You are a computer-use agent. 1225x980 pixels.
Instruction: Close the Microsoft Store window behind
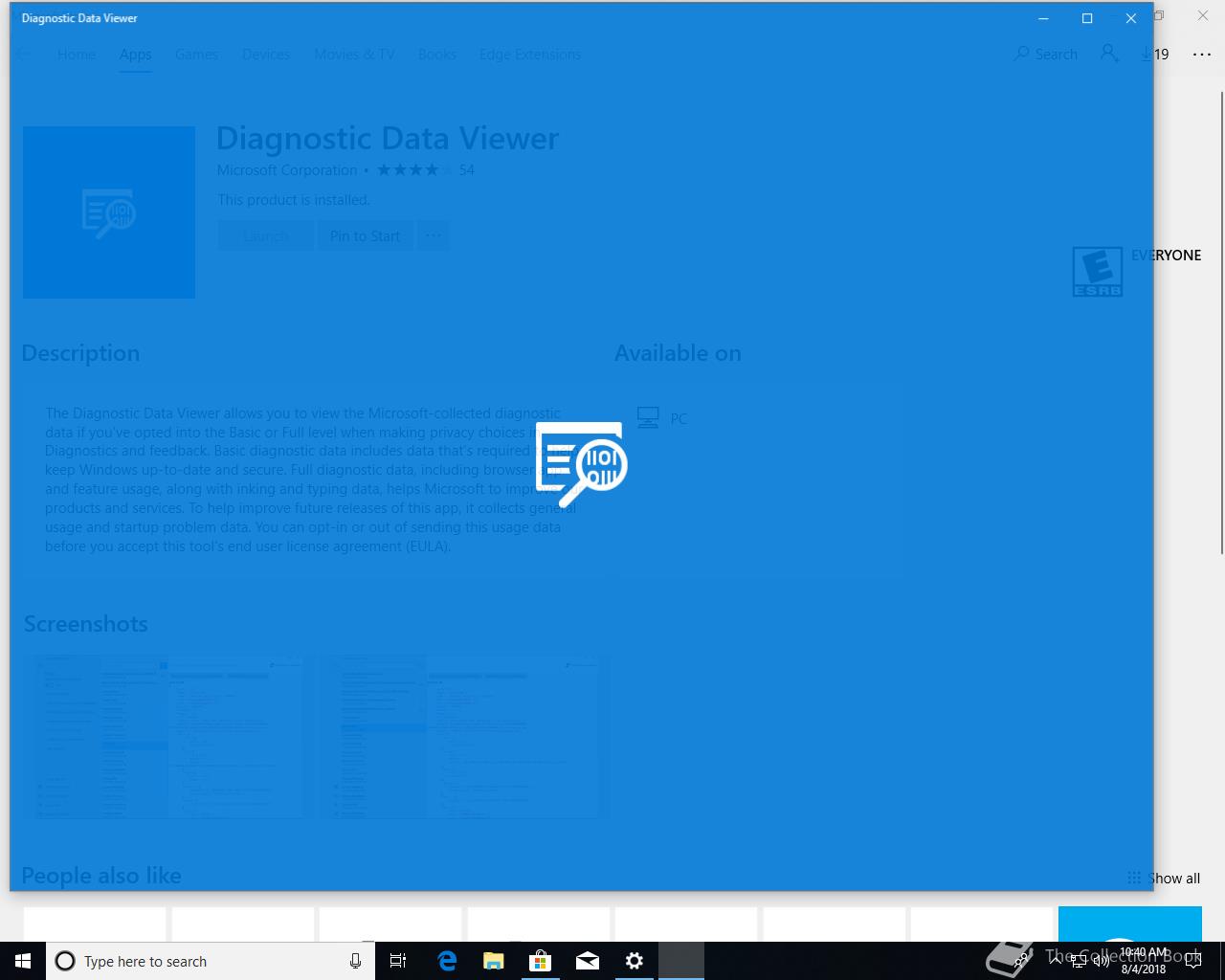pyautogui.click(x=1203, y=15)
